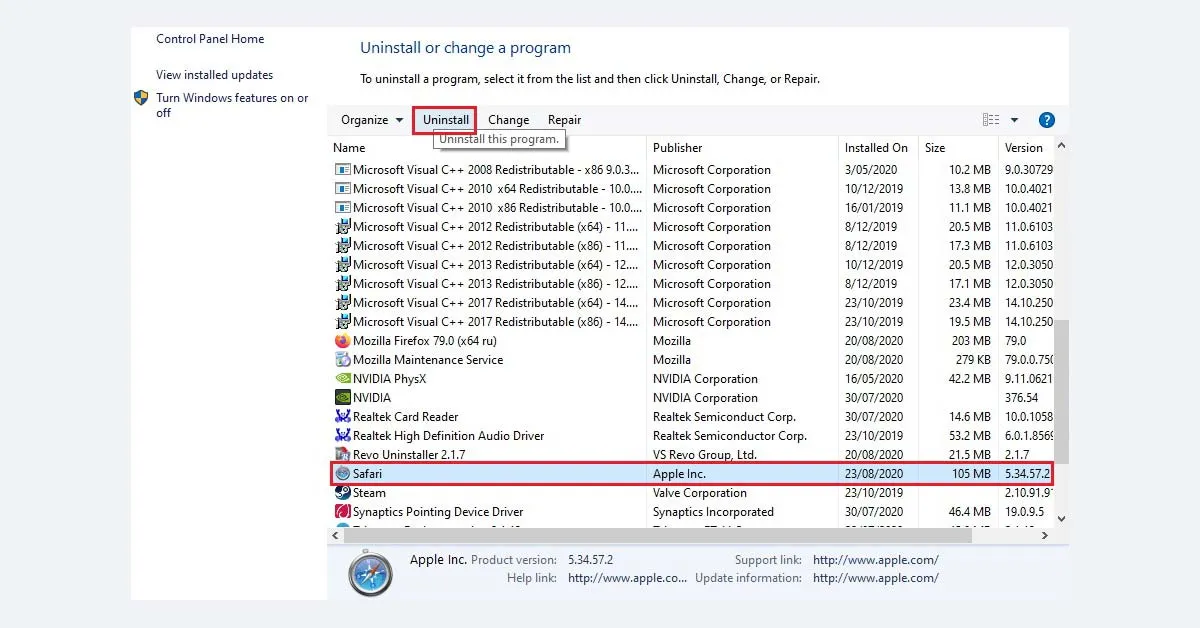Expand the view options dropdown arrow

point(1014,120)
